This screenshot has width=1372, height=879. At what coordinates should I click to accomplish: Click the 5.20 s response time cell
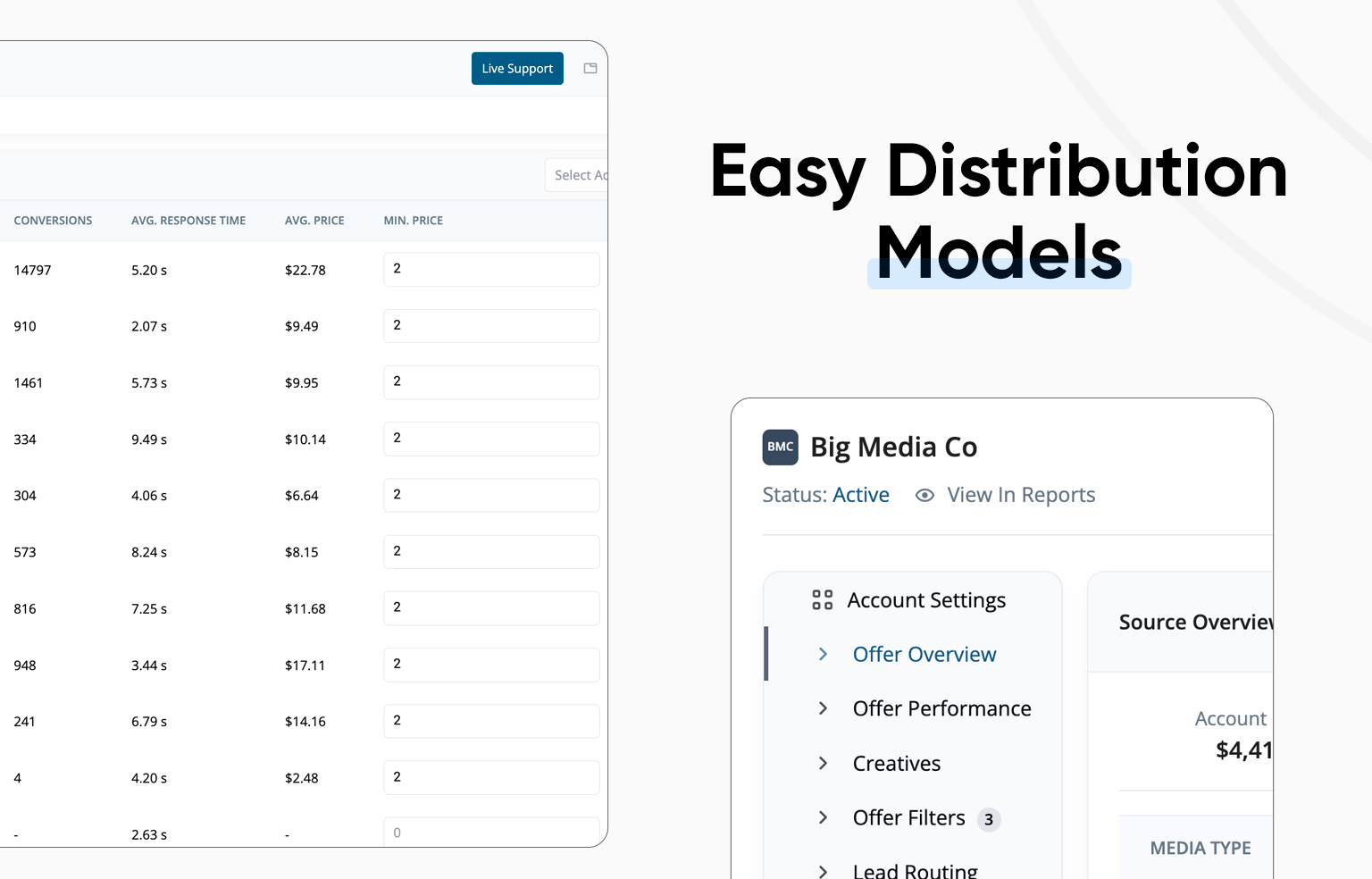click(x=149, y=270)
